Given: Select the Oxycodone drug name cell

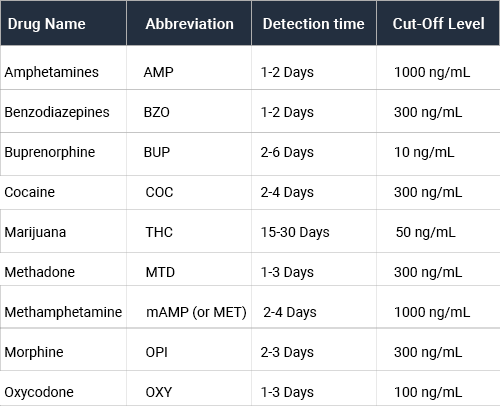Looking at the screenshot, I should click(x=63, y=388).
